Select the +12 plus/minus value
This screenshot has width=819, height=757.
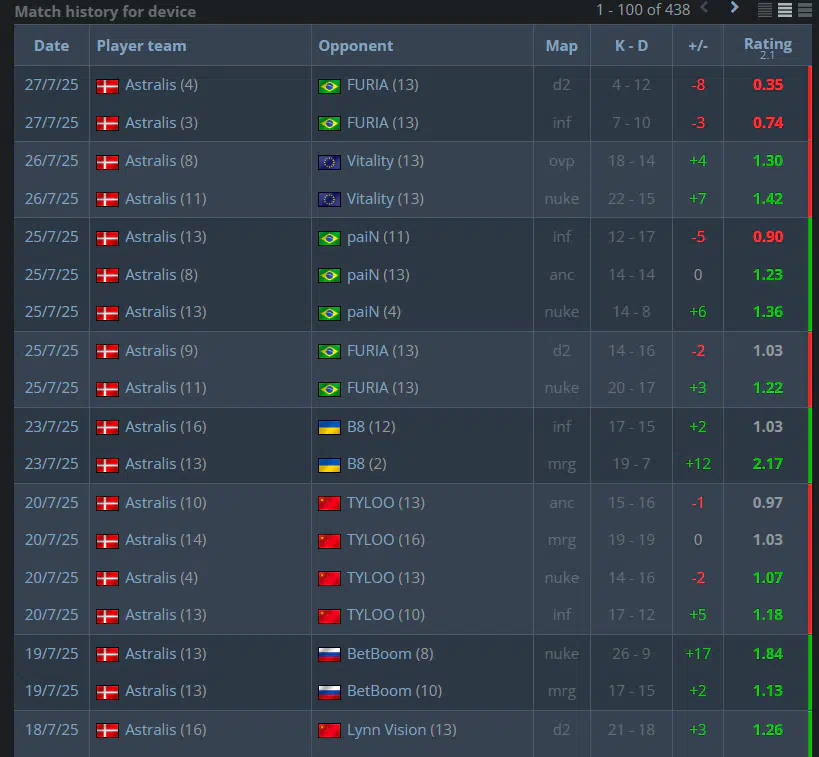(698, 464)
